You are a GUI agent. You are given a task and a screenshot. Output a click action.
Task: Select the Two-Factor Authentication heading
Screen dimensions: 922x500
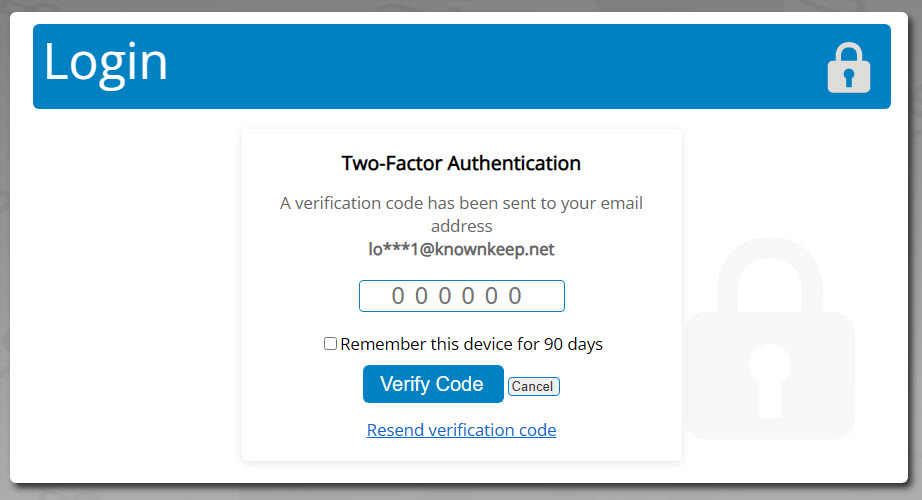click(x=462, y=163)
